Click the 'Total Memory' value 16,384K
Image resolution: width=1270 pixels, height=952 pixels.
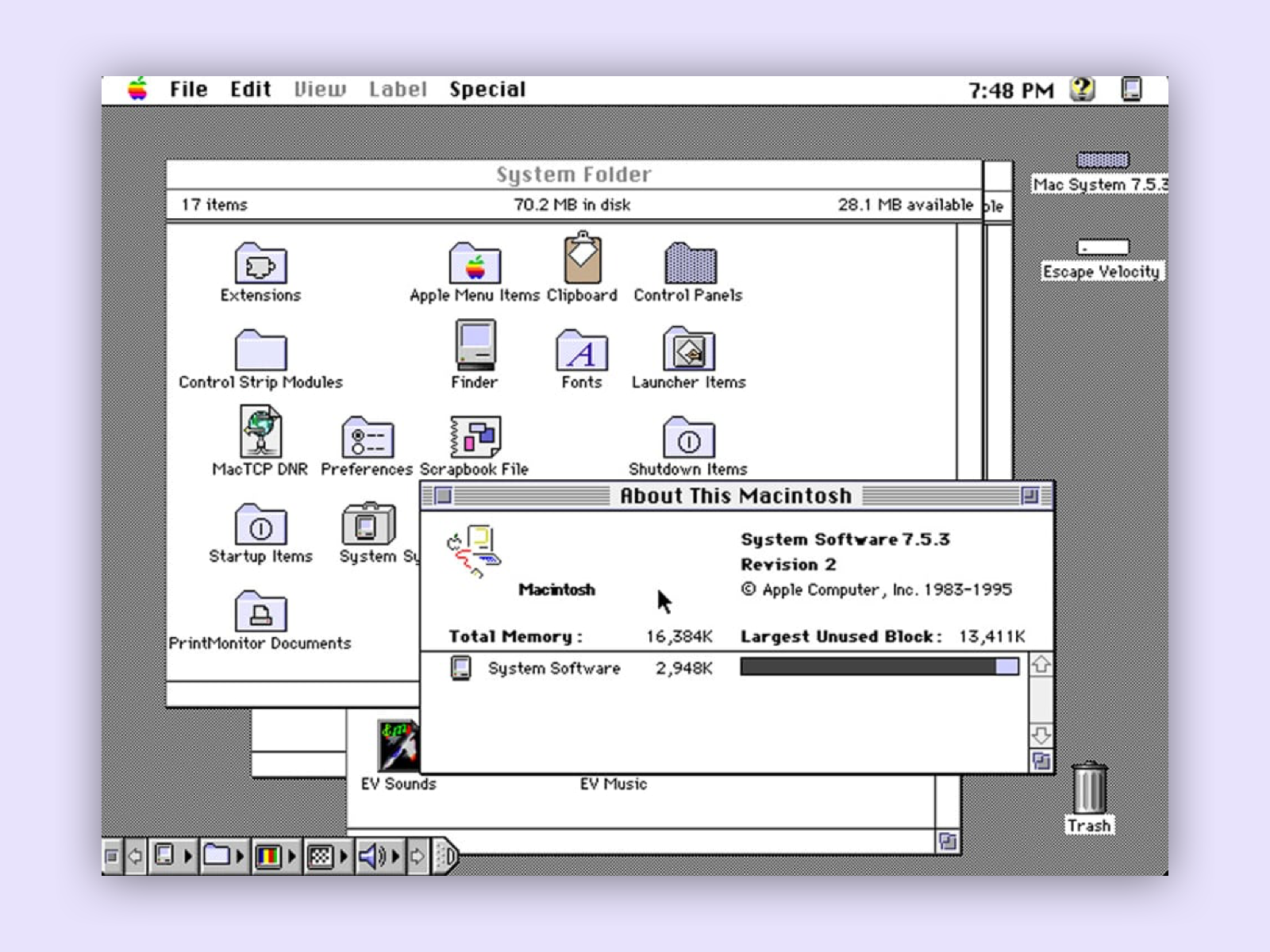[x=679, y=636]
